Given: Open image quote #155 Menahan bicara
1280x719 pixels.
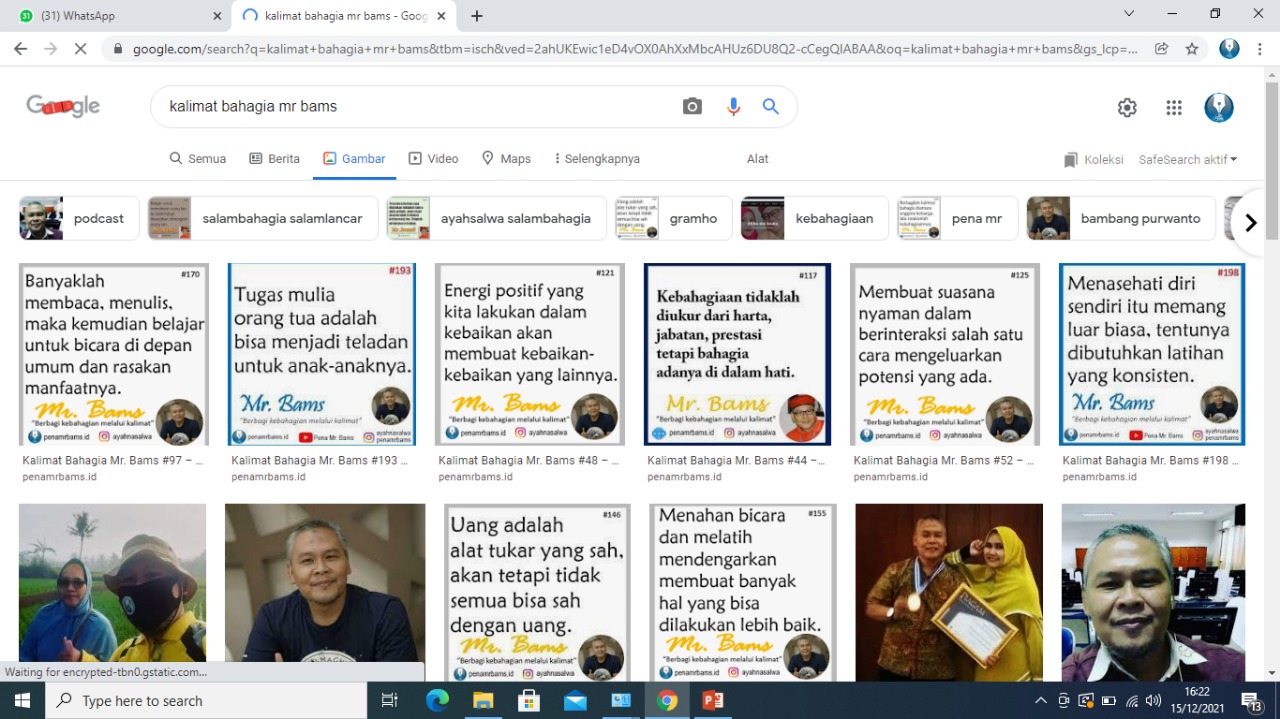Looking at the screenshot, I should 743,593.
